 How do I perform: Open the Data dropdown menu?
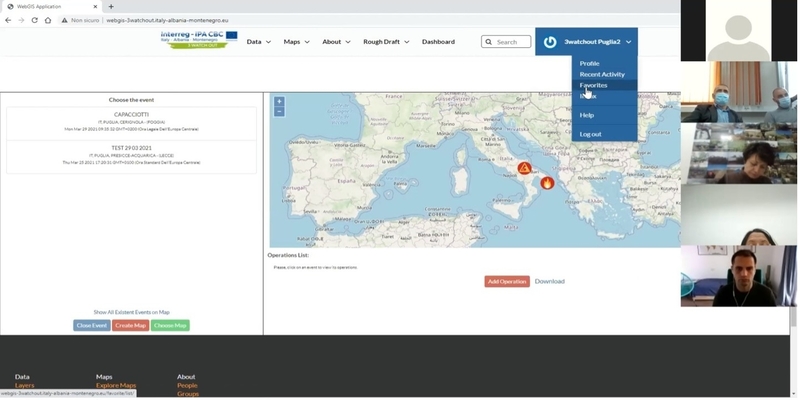click(259, 42)
